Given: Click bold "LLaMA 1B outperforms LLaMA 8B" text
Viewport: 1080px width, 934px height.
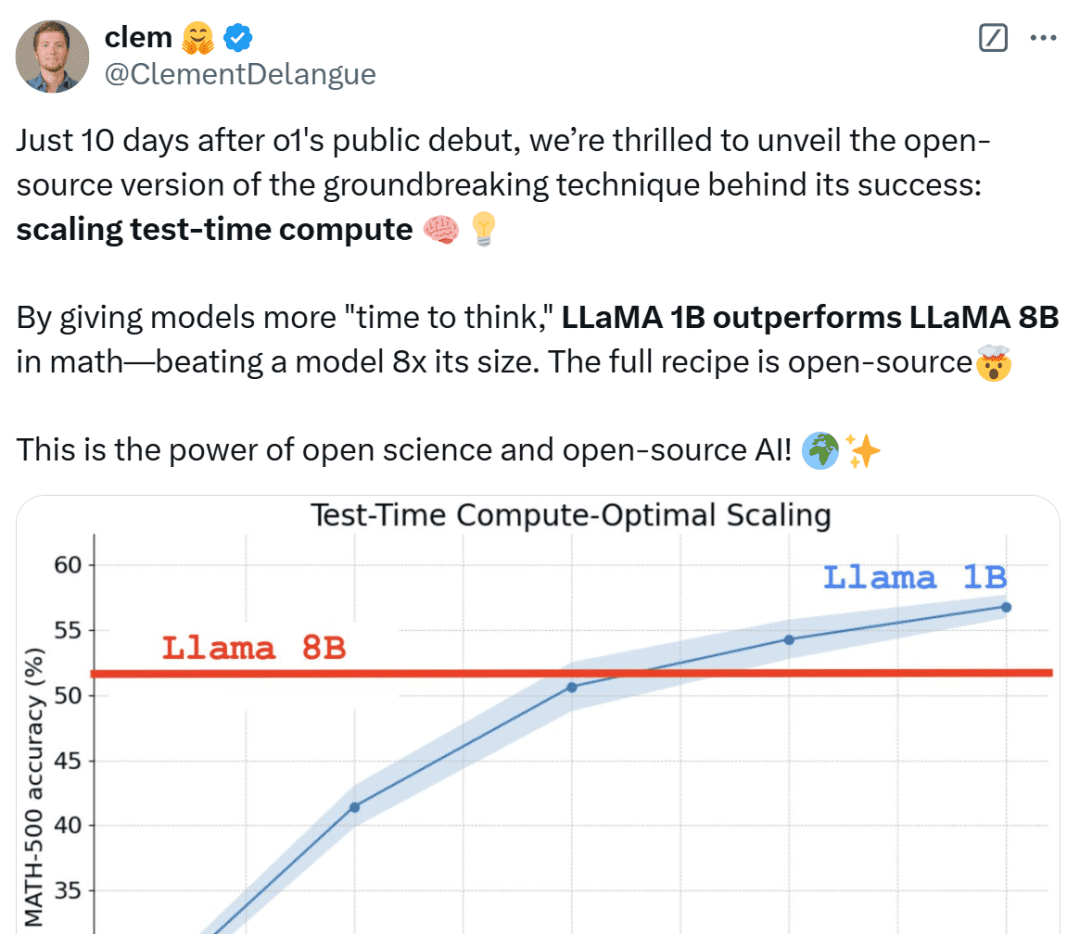Looking at the screenshot, I should tap(809, 319).
